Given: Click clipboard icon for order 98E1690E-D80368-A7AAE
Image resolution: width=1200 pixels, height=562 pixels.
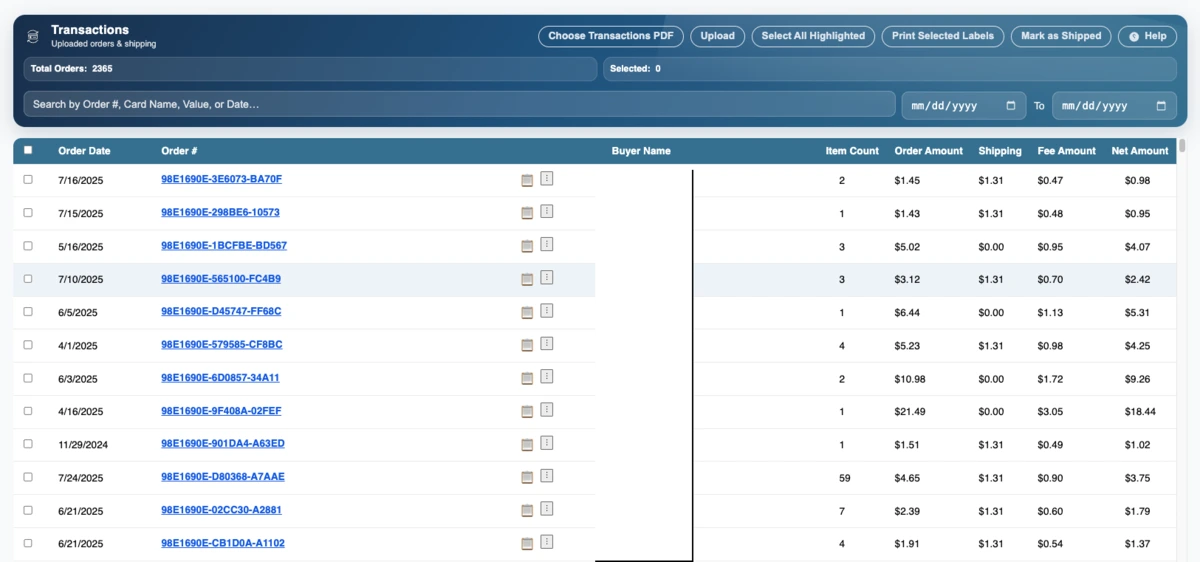Looking at the screenshot, I should tap(527, 477).
